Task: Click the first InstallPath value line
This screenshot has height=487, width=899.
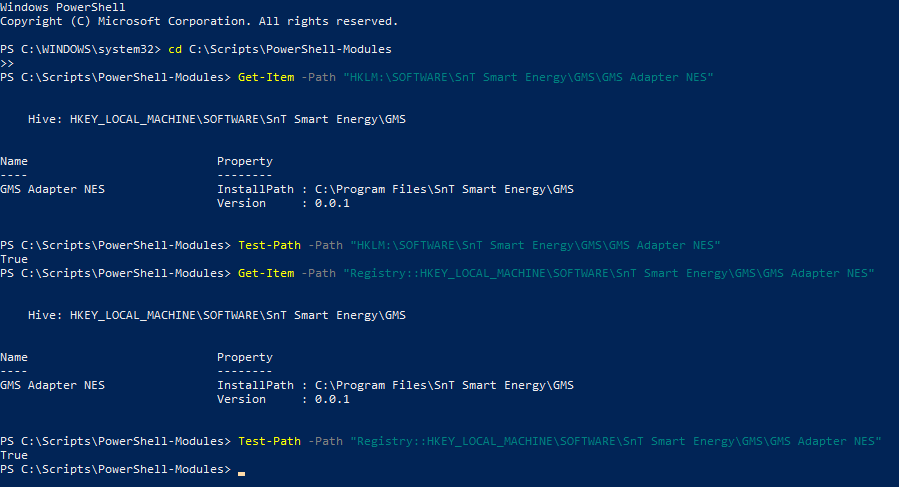Action: (395, 189)
